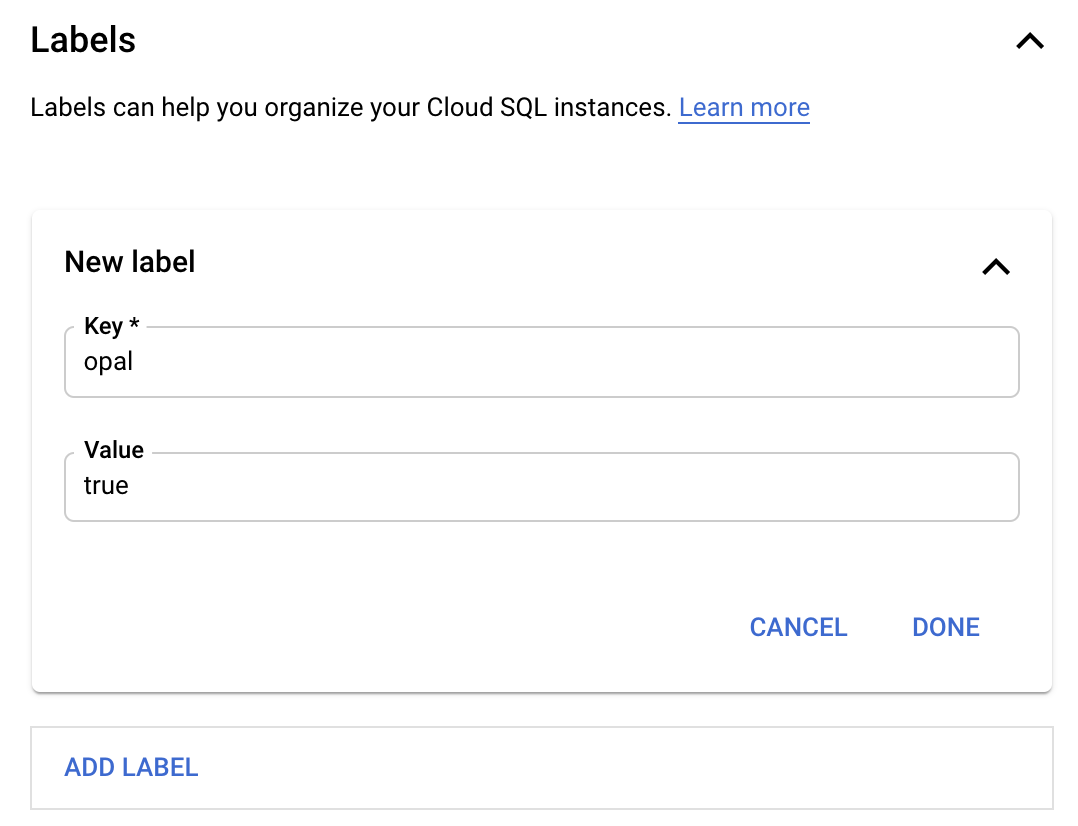Collapse the New label card chevron
Screen dimensions: 1078x826
point(996,267)
